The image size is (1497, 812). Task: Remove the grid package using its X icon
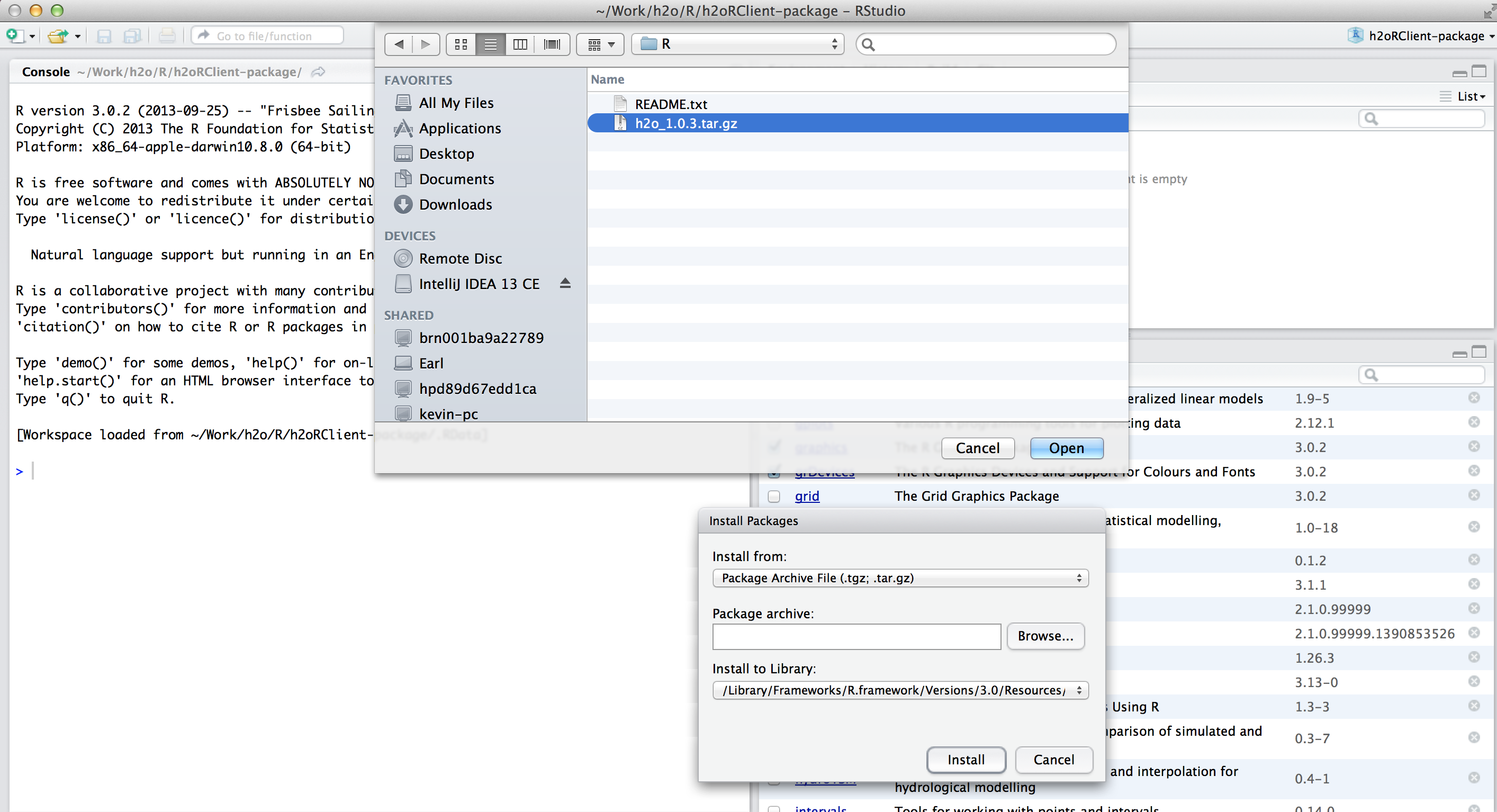coord(1474,495)
